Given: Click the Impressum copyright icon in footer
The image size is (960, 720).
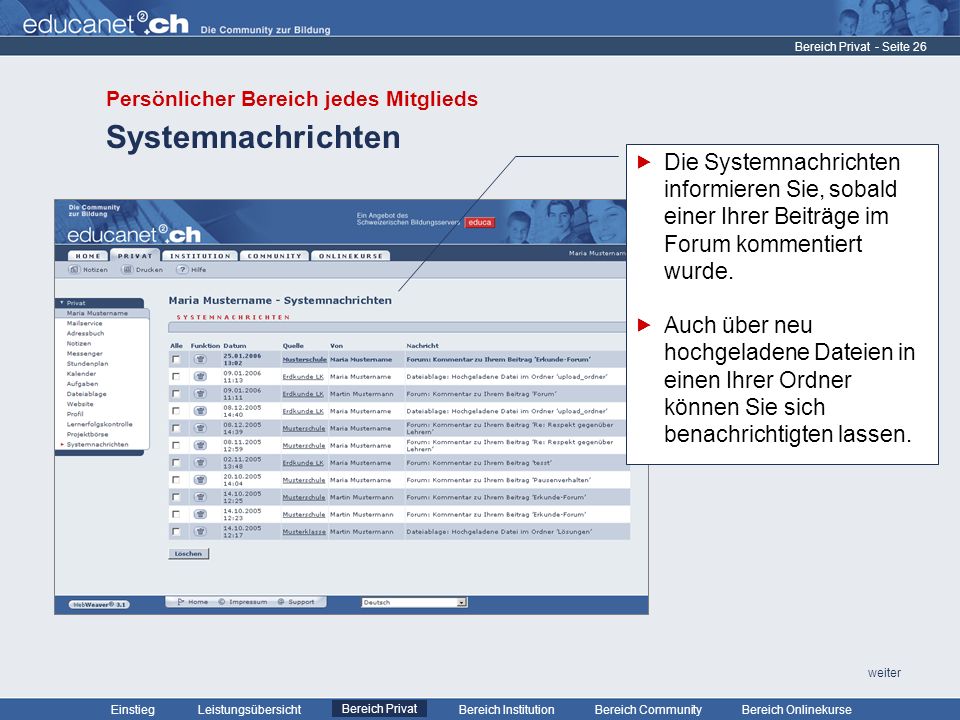Looking at the screenshot, I should pyautogui.click(x=222, y=602).
